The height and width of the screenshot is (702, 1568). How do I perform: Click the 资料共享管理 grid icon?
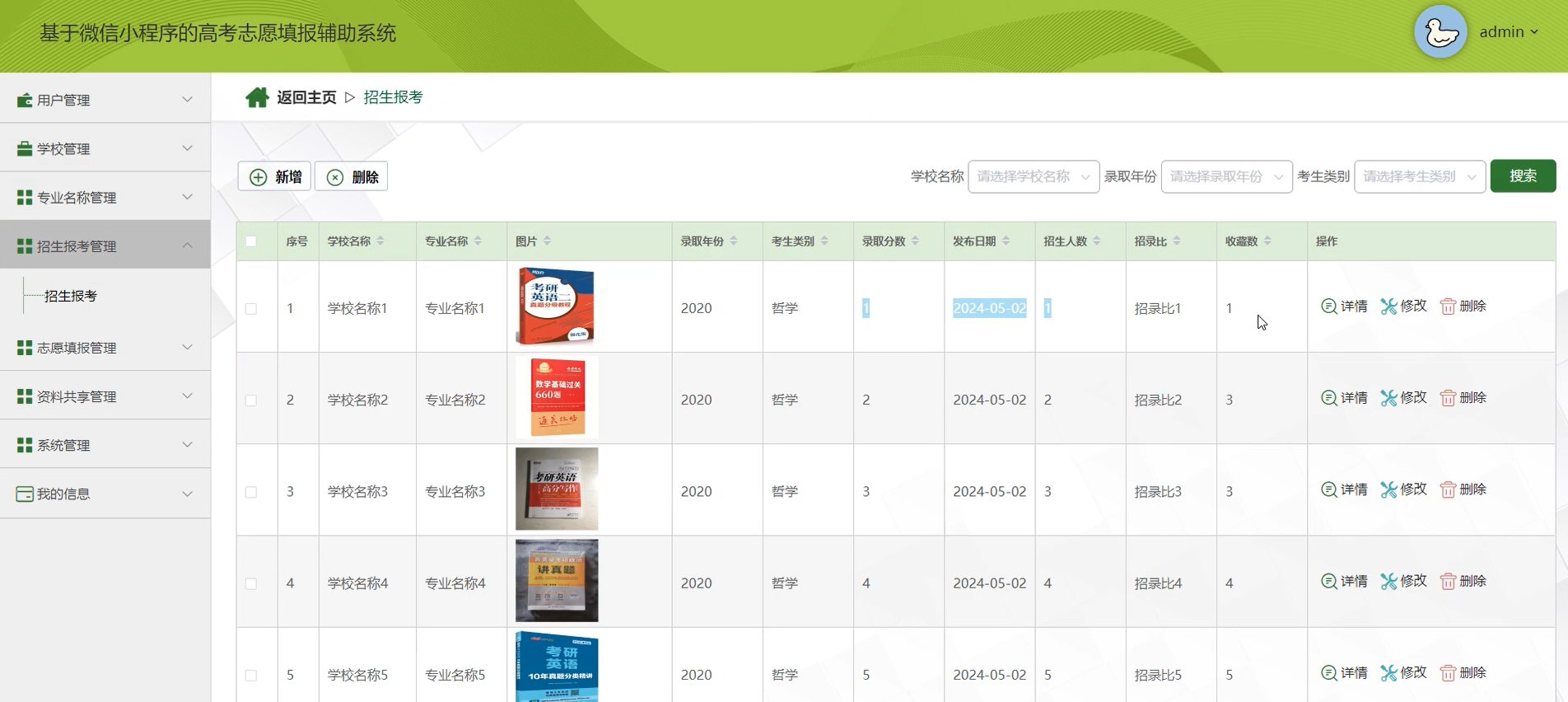pos(25,396)
